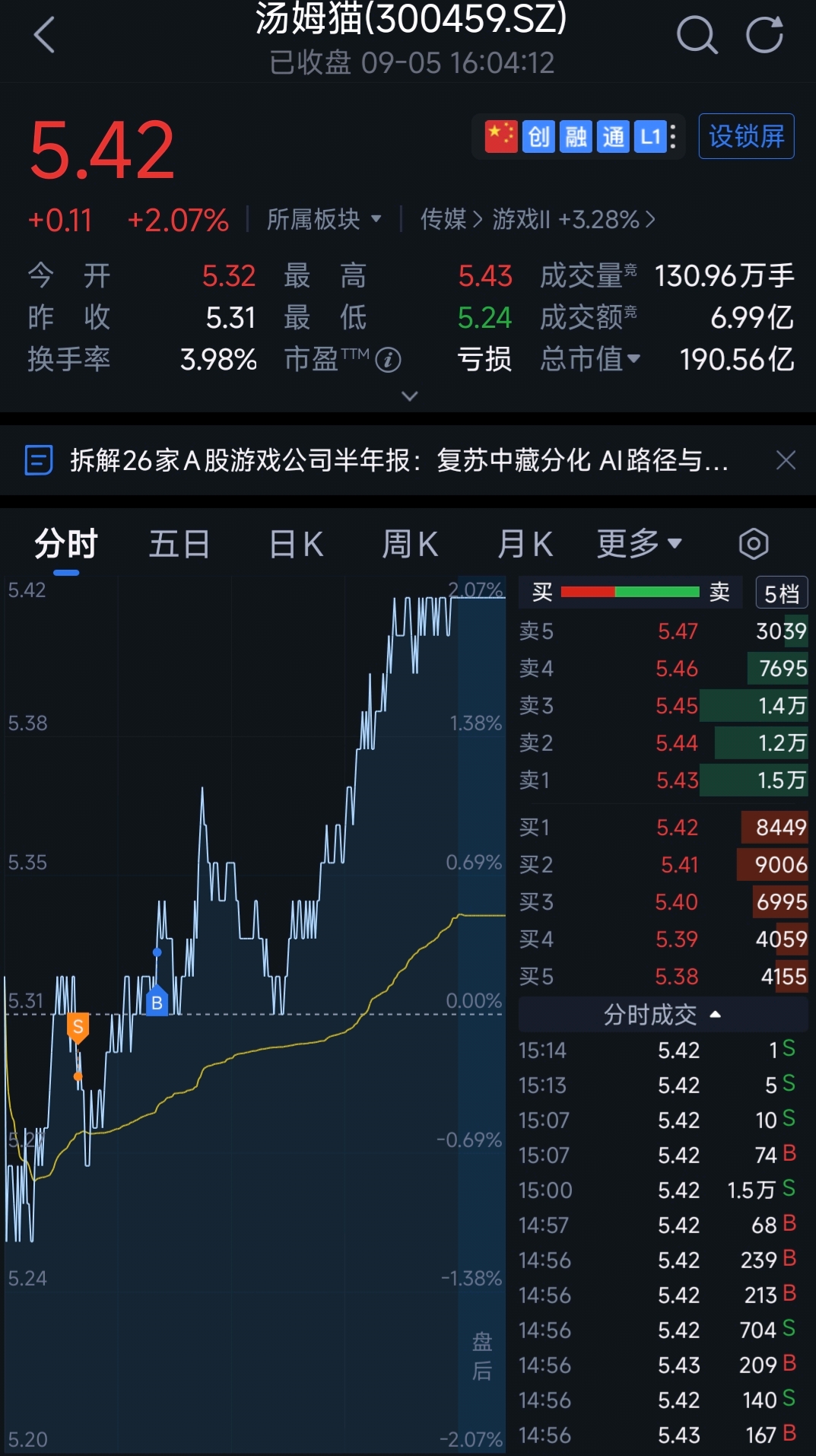Tap the 买1 row at 5.42
The height and width of the screenshot is (1456, 816).
pos(662,827)
